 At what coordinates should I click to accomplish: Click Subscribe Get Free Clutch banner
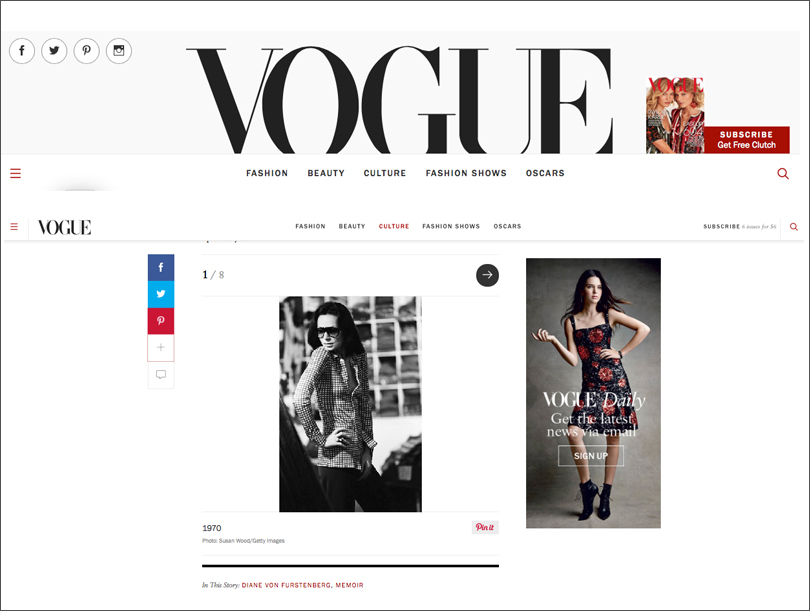click(746, 140)
